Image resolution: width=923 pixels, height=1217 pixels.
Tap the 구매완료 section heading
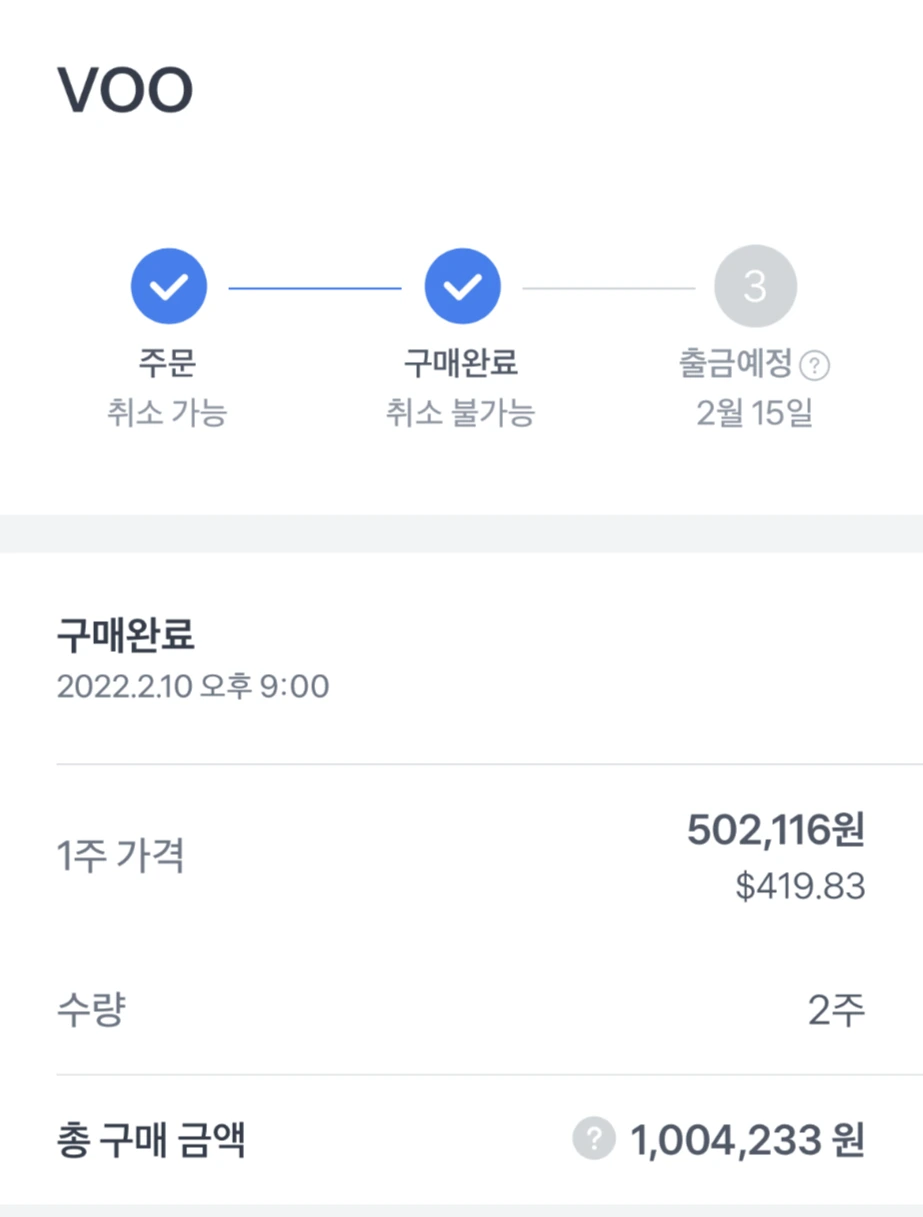126,634
